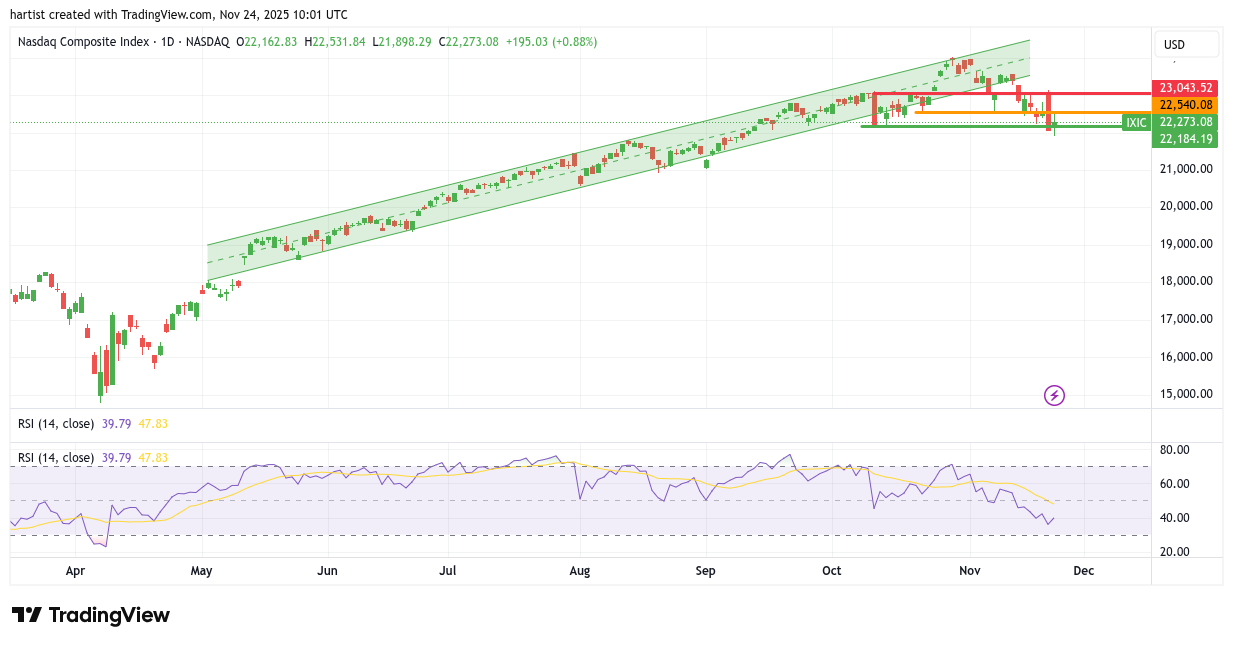Click the yellow 47.83 RSI average value
Screen dimensions: 1233x645
click(153, 424)
